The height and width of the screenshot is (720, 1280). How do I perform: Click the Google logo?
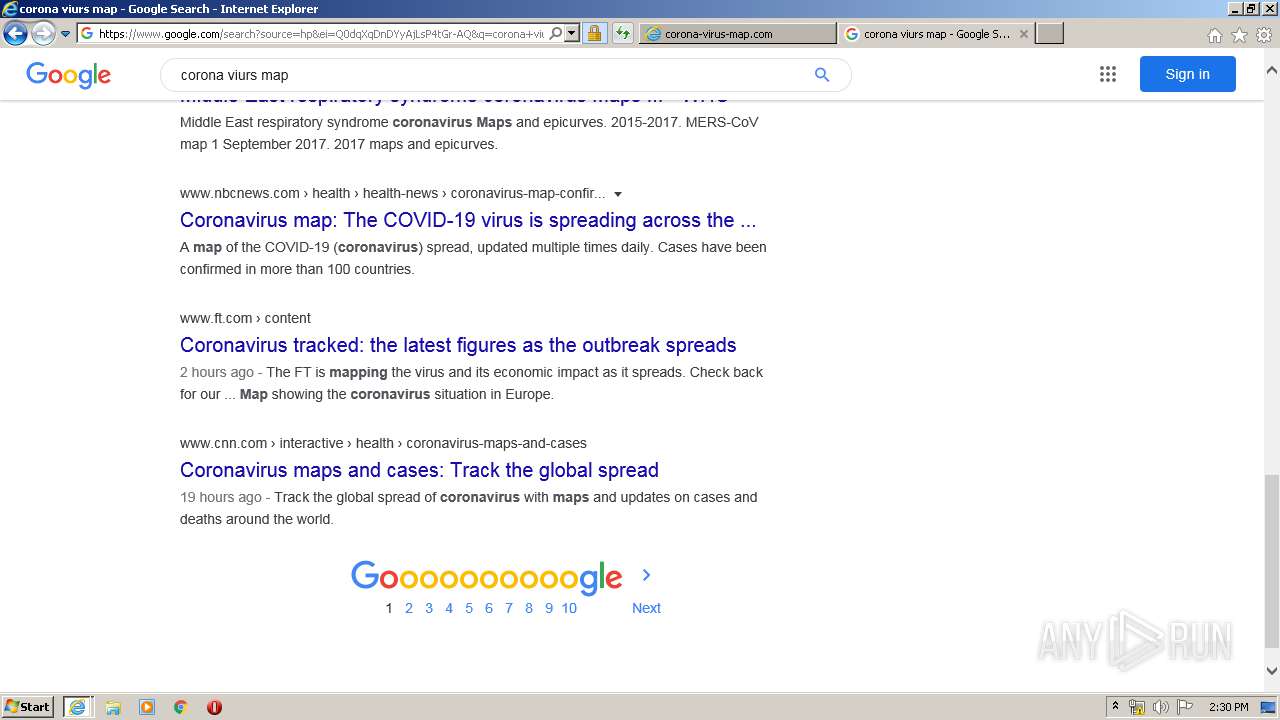(68, 75)
